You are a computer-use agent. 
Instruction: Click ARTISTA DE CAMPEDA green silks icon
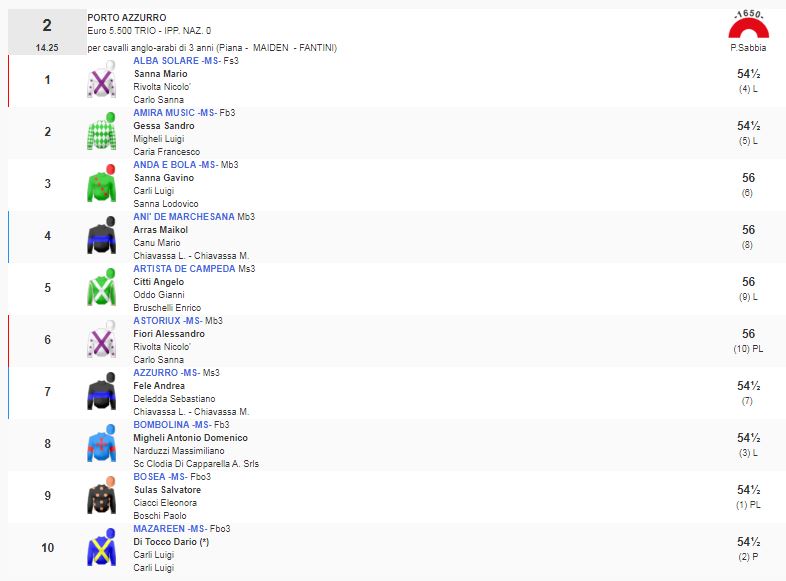coord(102,289)
